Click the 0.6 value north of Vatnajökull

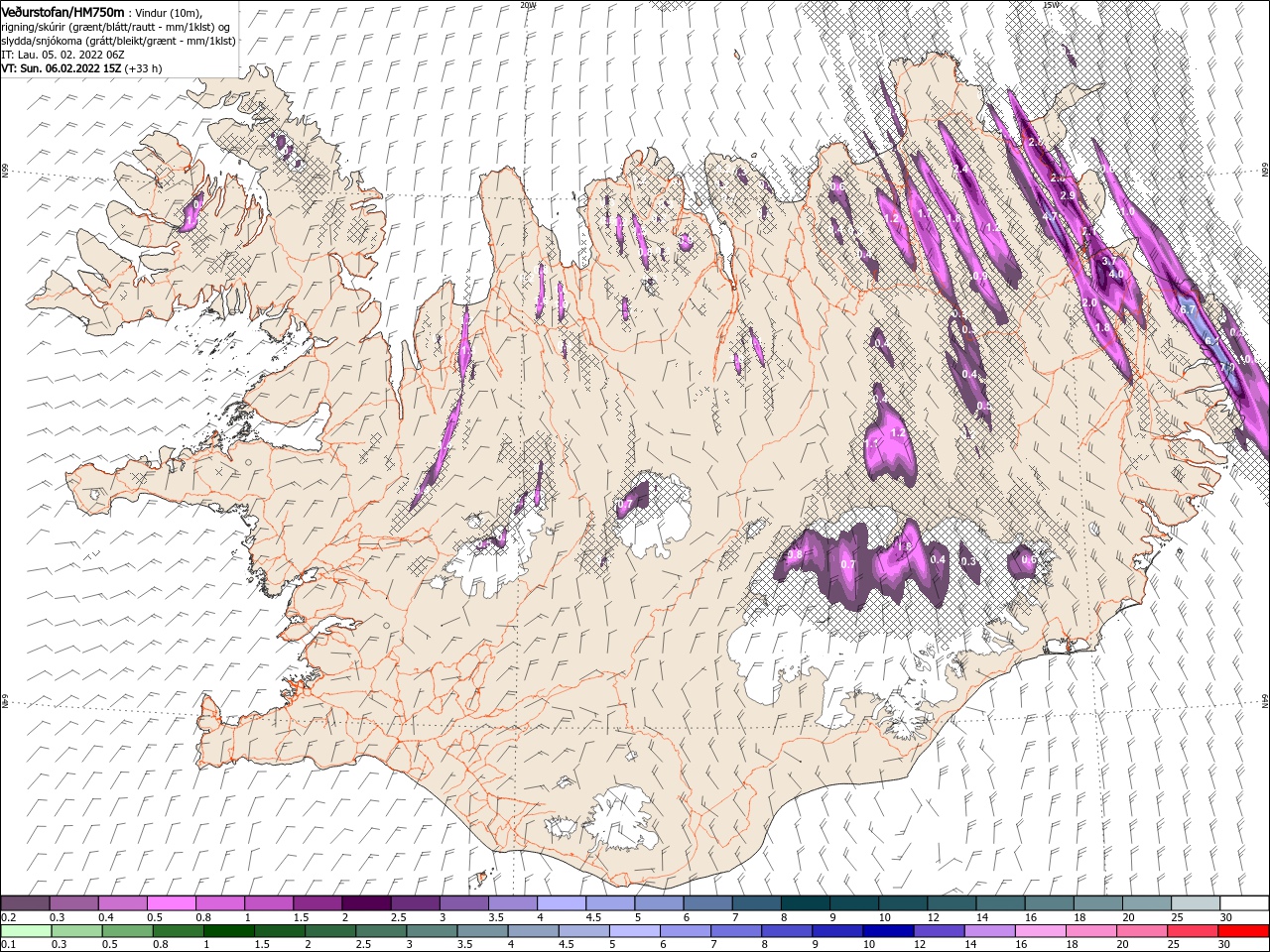(x=1029, y=559)
